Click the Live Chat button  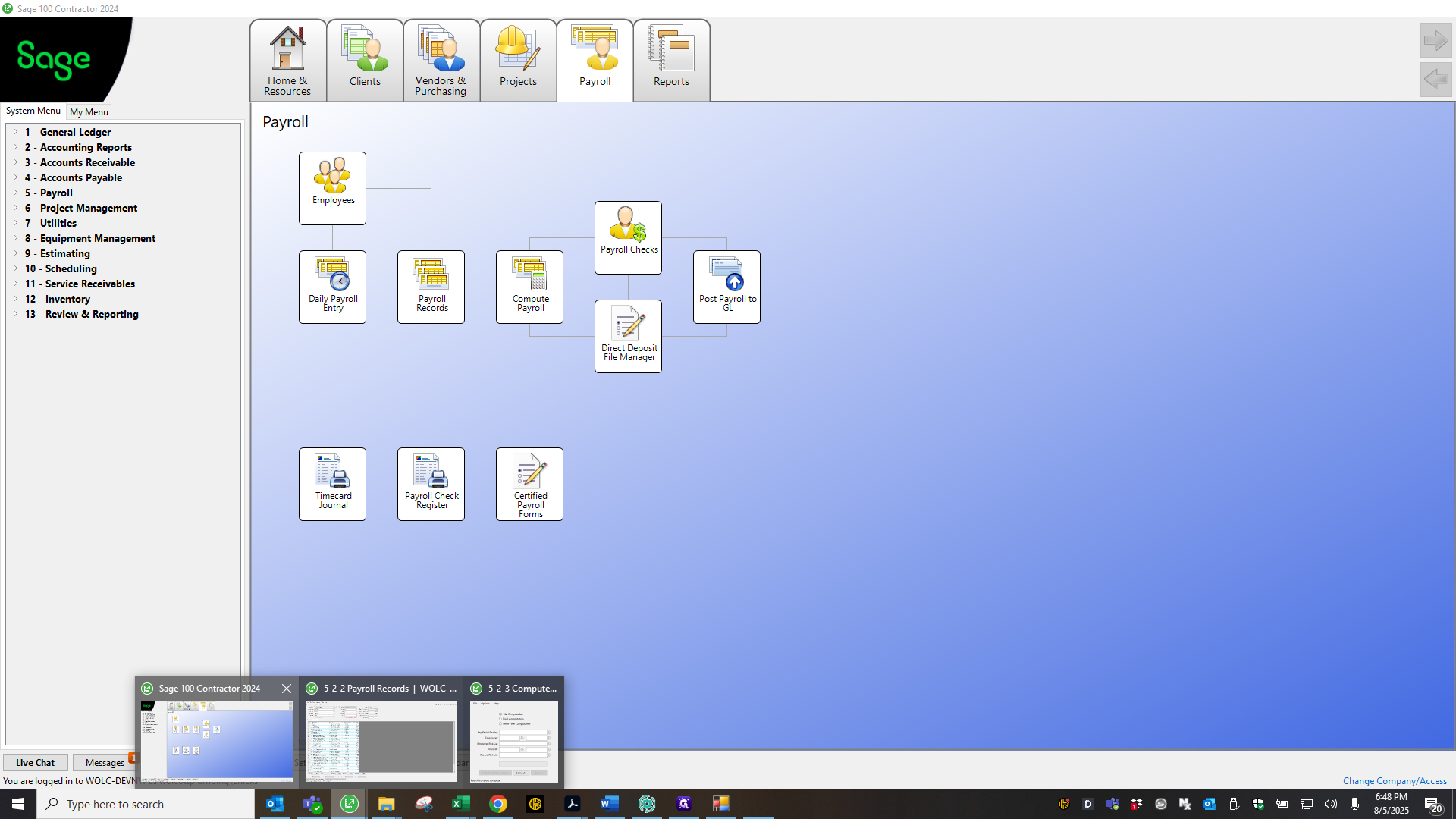[x=35, y=762]
